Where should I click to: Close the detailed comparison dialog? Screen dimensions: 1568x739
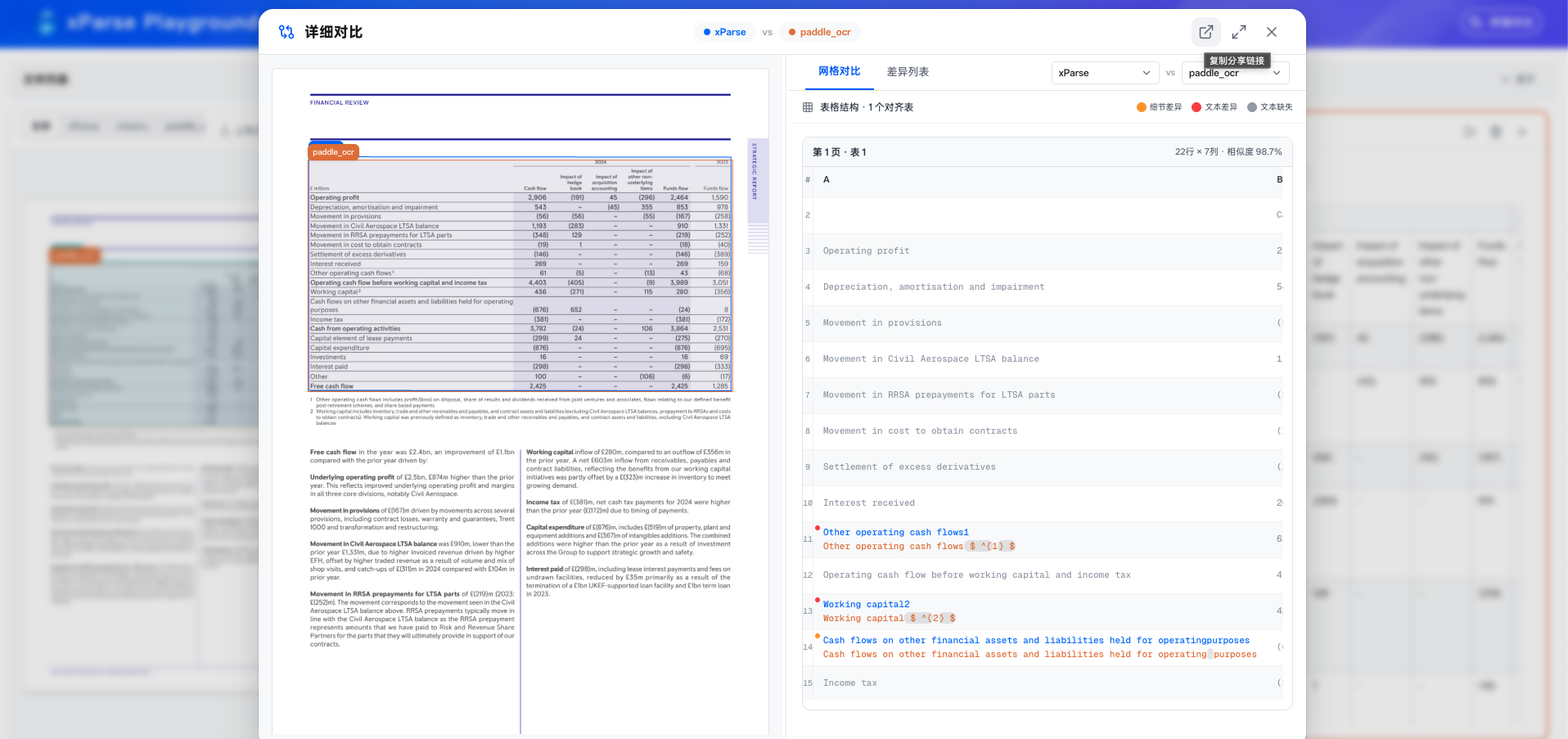(x=1272, y=32)
